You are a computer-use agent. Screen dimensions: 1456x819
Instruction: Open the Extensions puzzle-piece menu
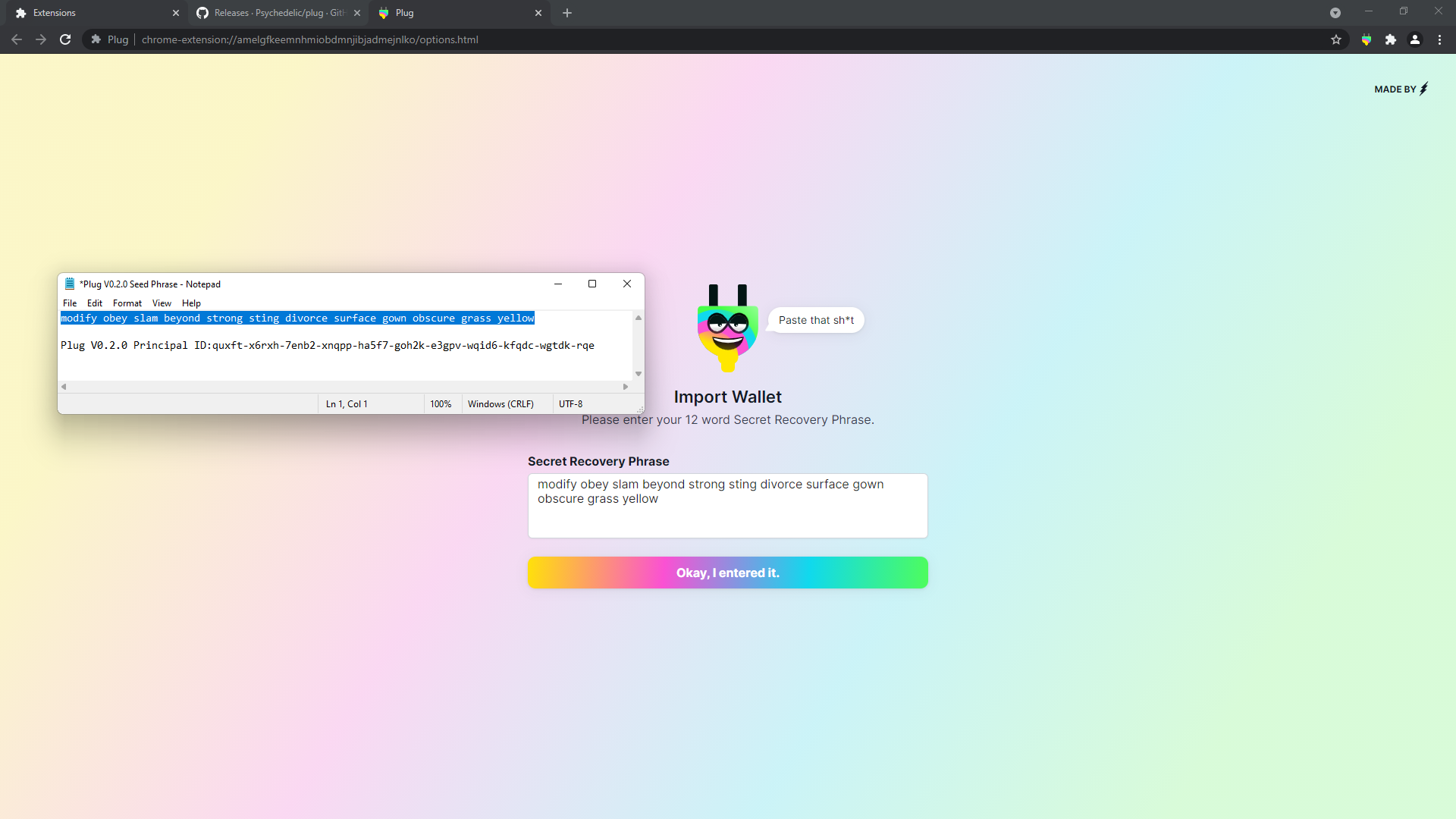(1391, 39)
